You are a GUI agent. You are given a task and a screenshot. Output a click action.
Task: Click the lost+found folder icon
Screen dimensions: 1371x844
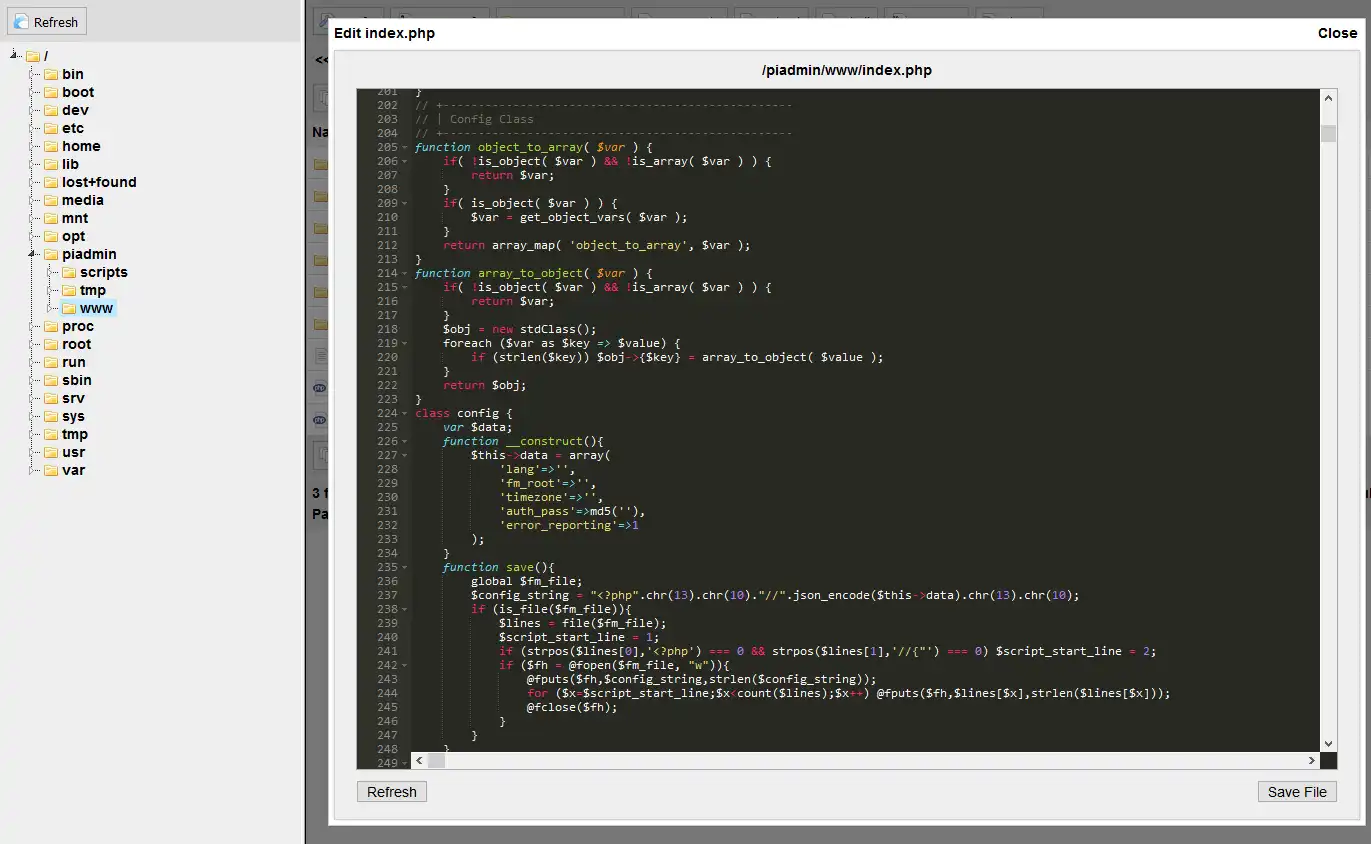coord(50,182)
